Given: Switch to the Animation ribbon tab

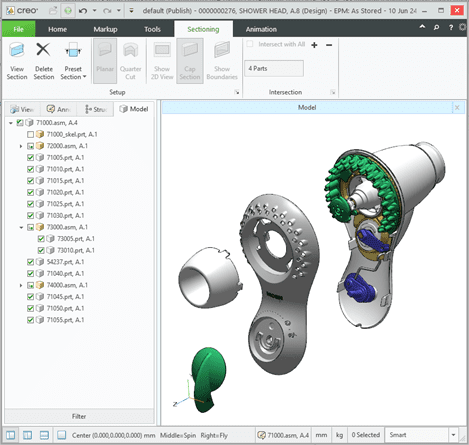Looking at the screenshot, I should click(261, 29).
